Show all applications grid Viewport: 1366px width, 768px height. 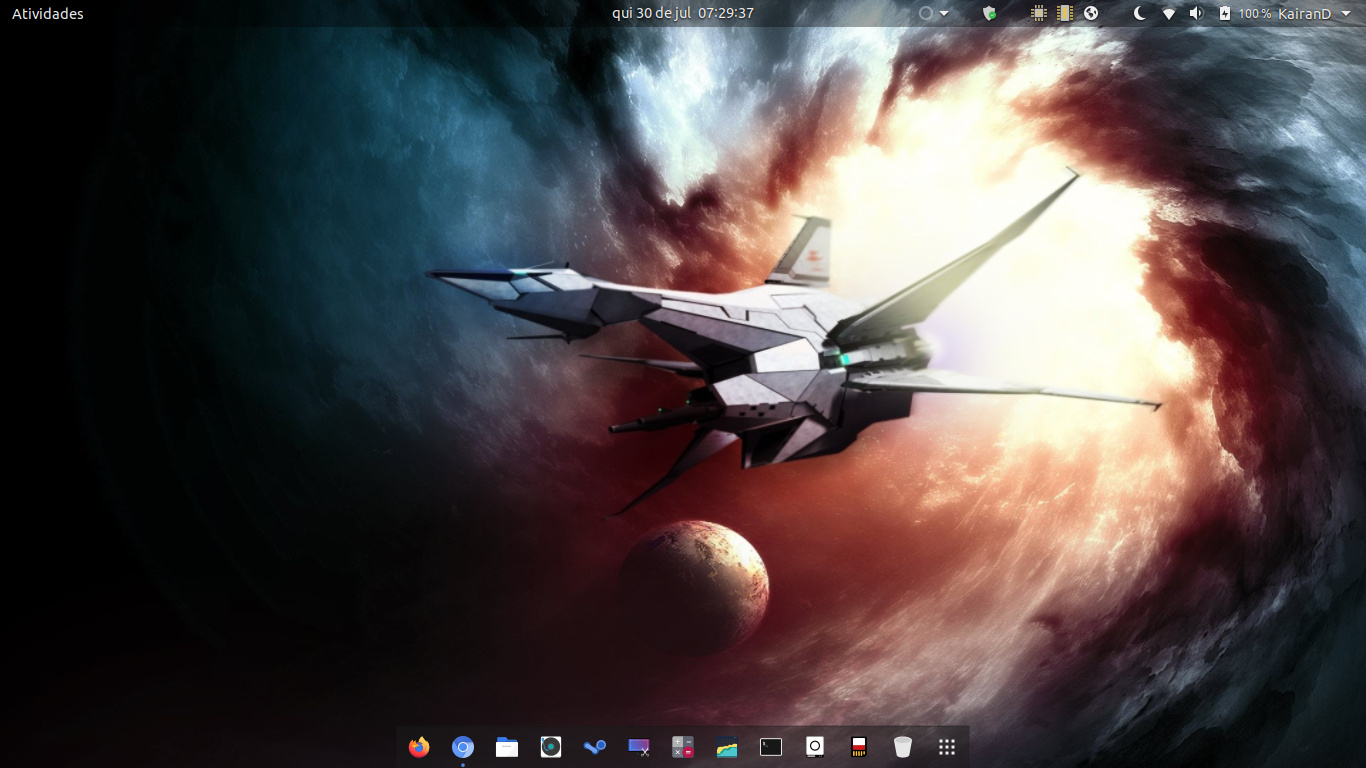[947, 747]
